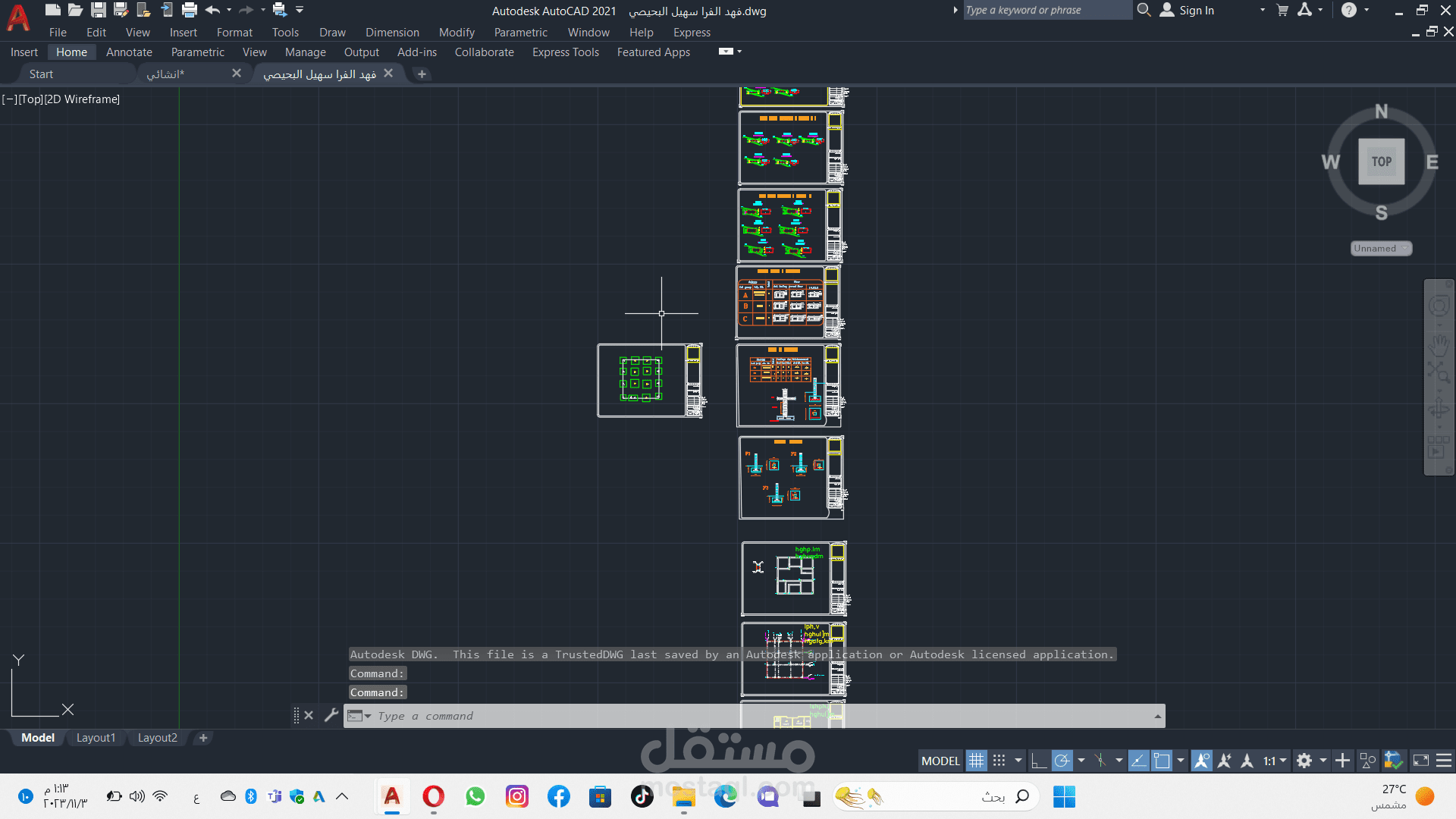Expand Snap mode dropdown arrow

(1018, 761)
